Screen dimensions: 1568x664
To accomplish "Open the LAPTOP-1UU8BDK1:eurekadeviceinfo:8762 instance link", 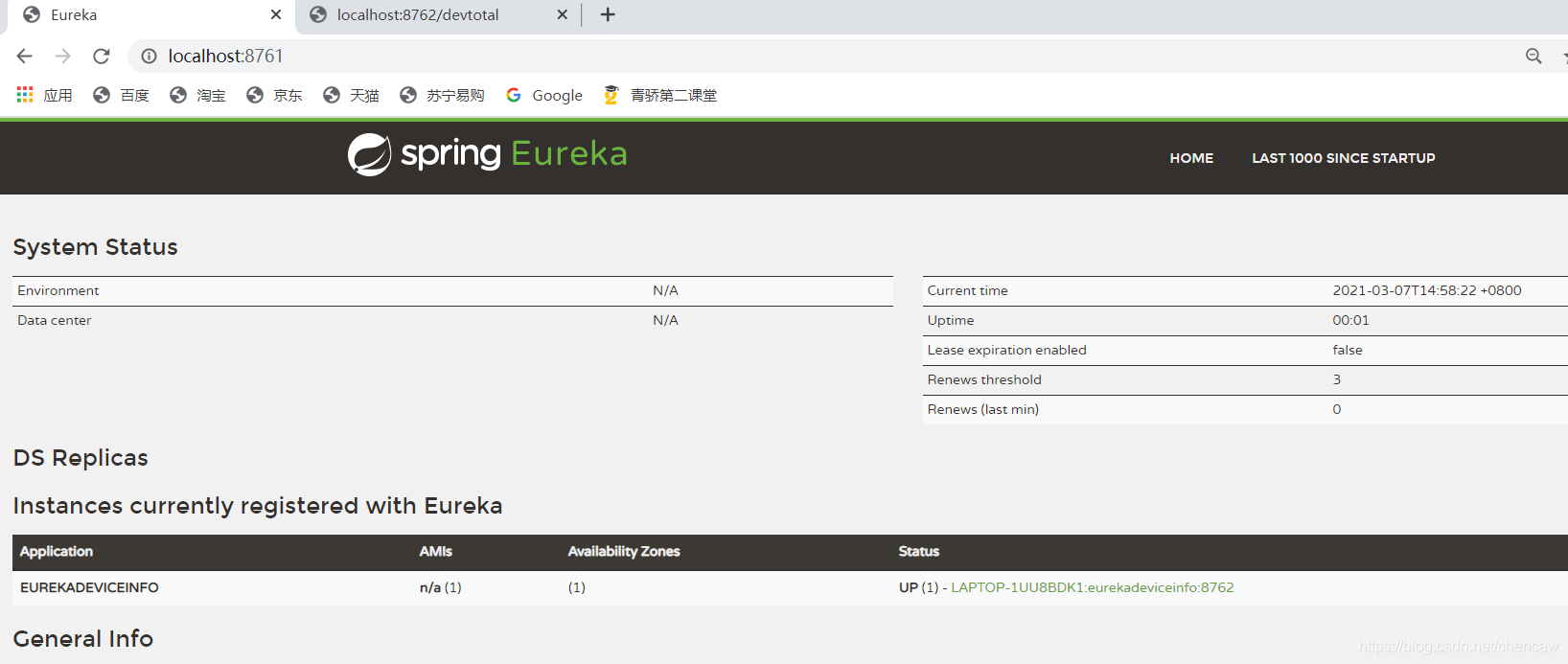I will click(x=1092, y=587).
